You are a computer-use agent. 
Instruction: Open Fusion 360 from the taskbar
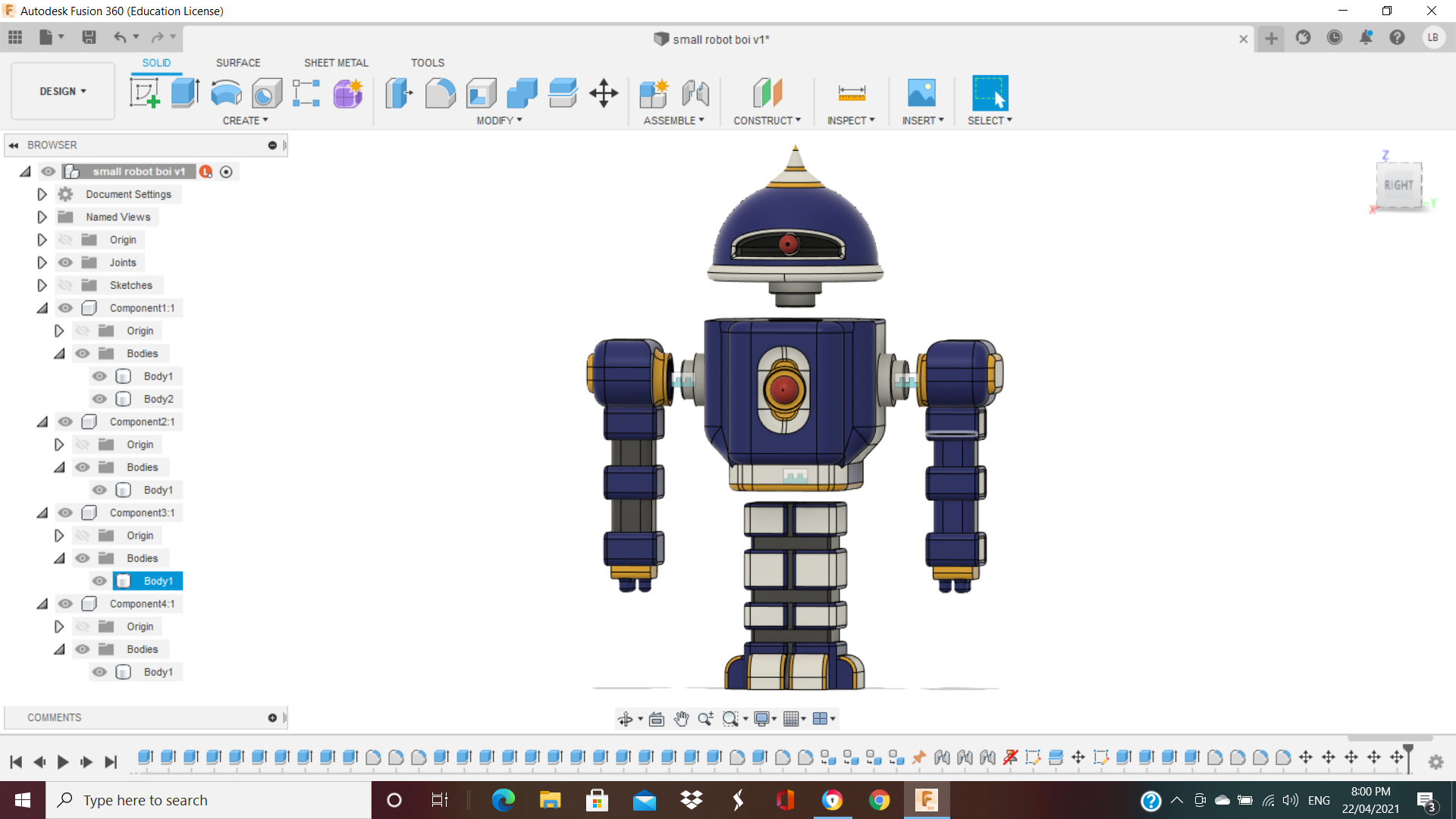(x=927, y=799)
